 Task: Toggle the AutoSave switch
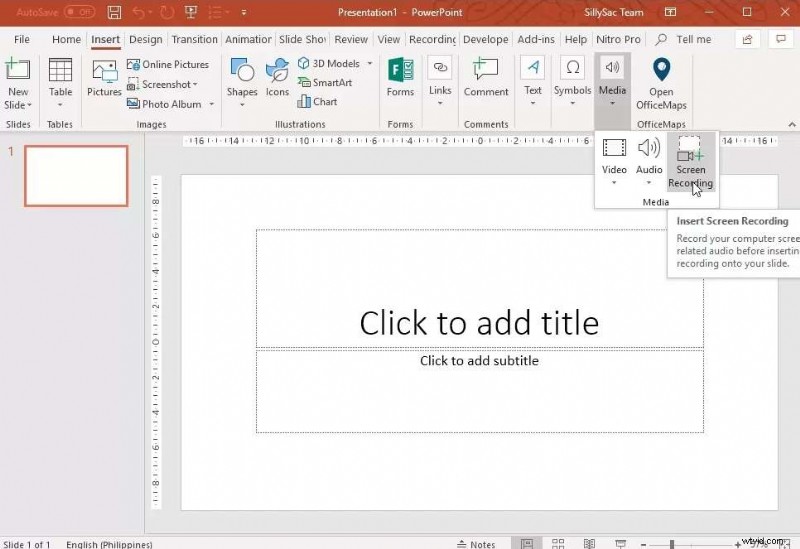pos(79,13)
